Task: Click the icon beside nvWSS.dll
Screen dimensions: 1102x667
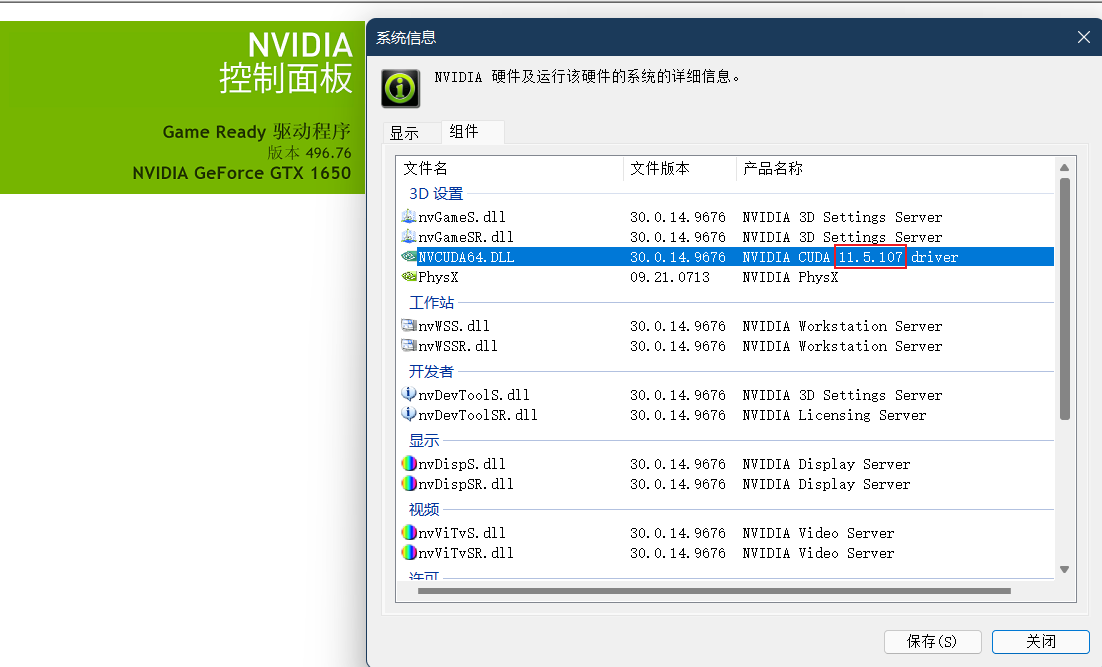Action: coord(409,325)
